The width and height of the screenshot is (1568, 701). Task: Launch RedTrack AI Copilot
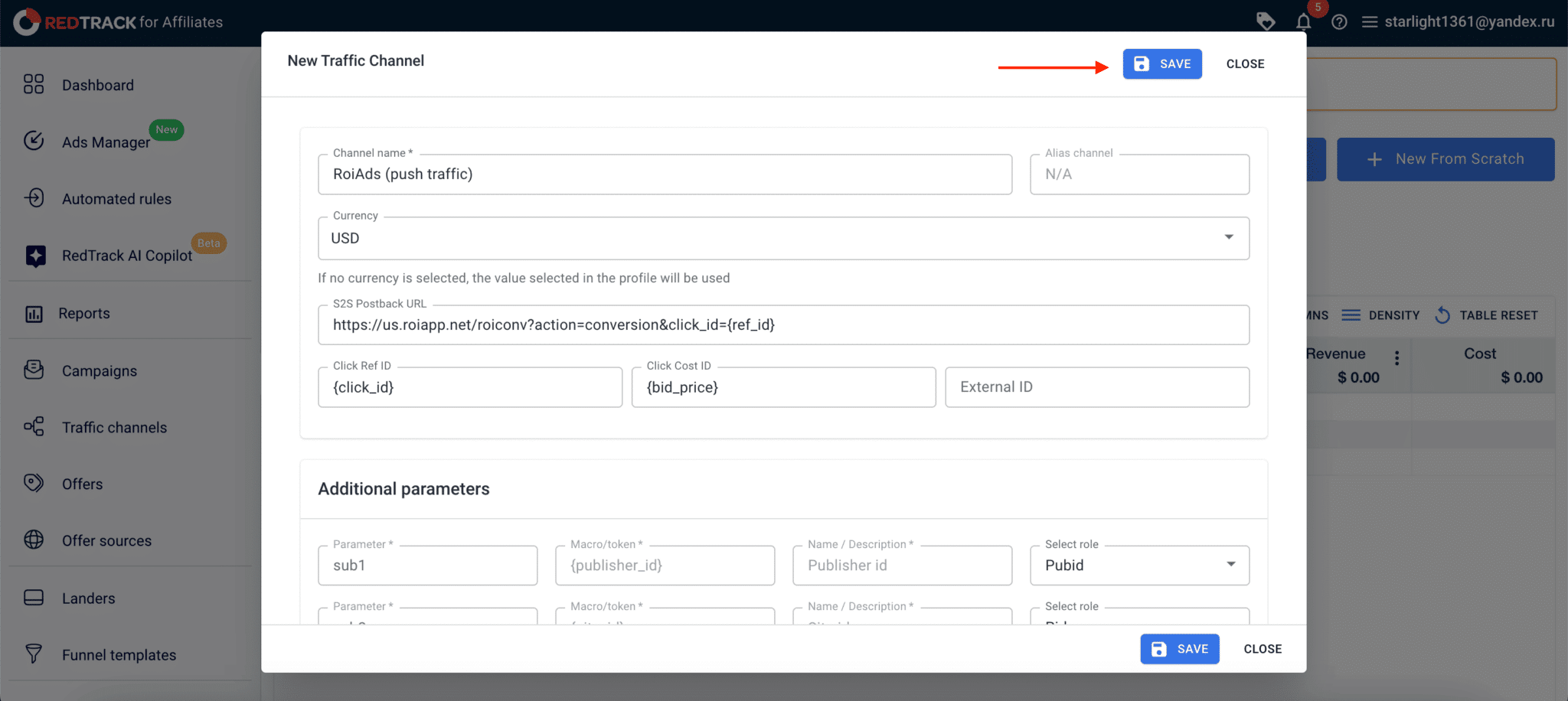34,255
